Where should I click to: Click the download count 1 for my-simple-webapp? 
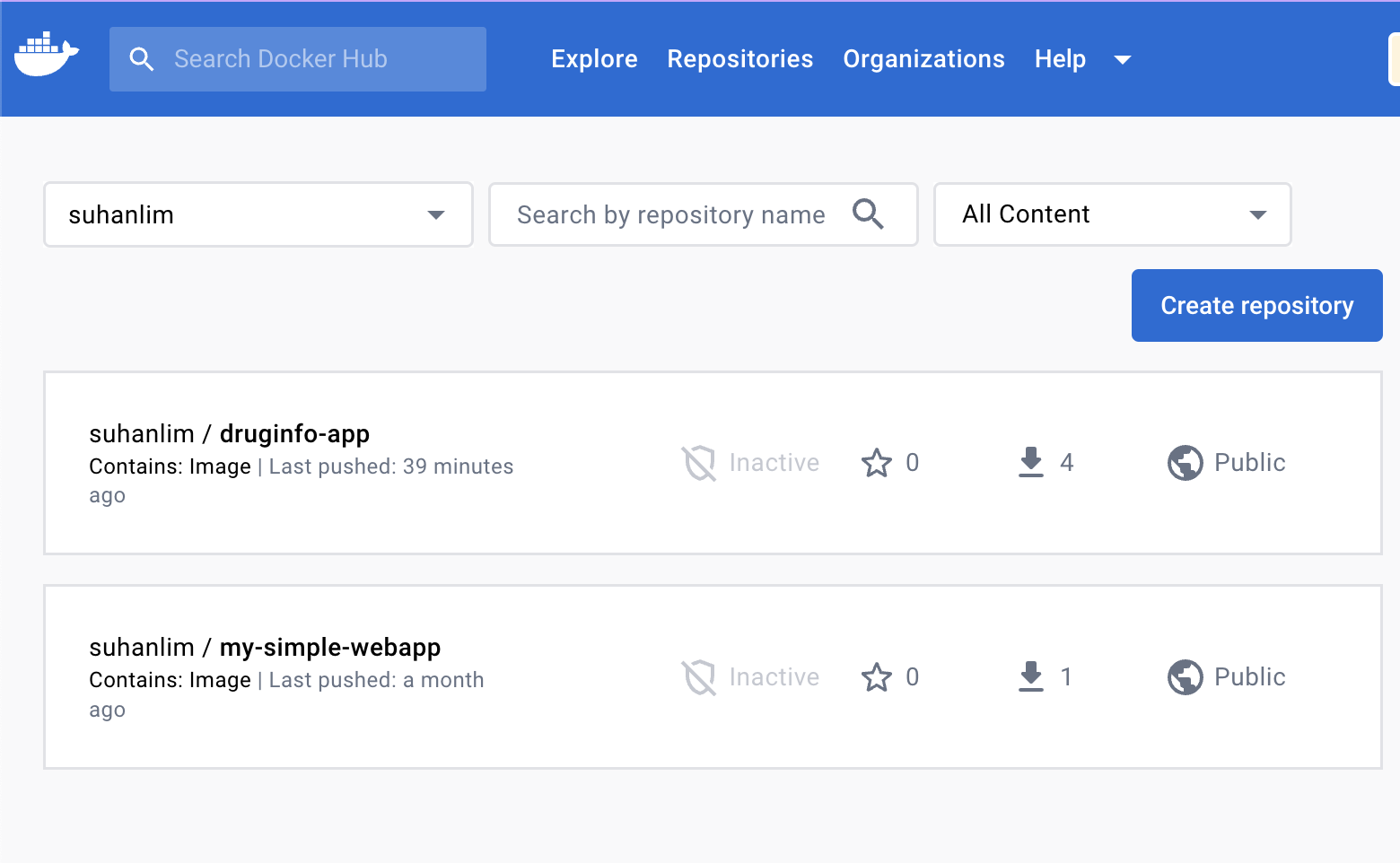coord(1066,677)
